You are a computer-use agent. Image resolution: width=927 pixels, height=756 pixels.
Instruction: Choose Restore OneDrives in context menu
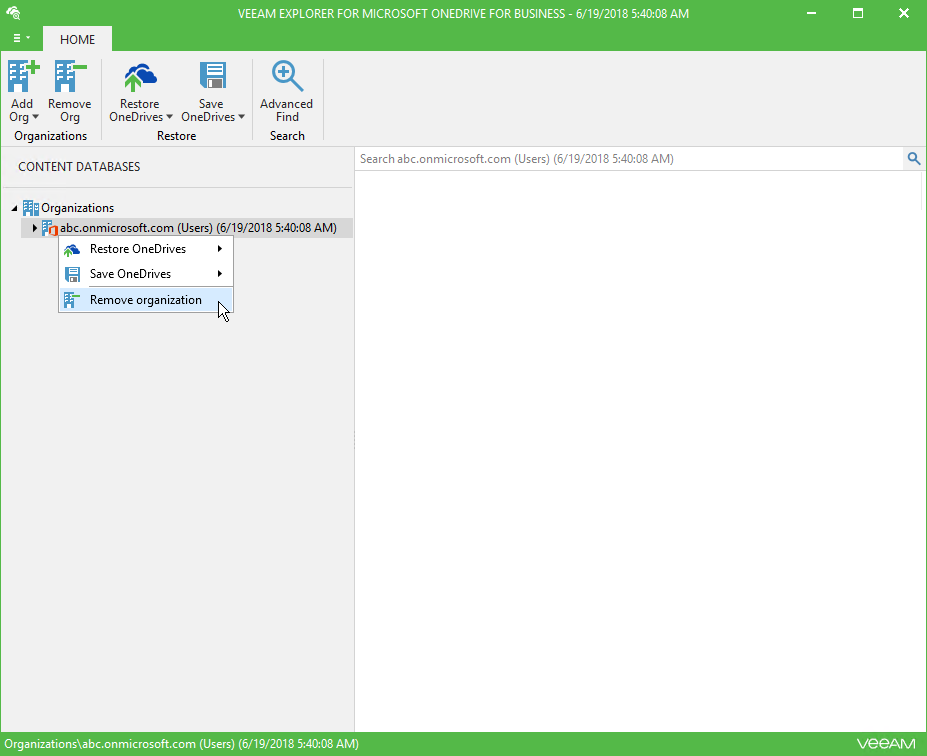(x=146, y=249)
